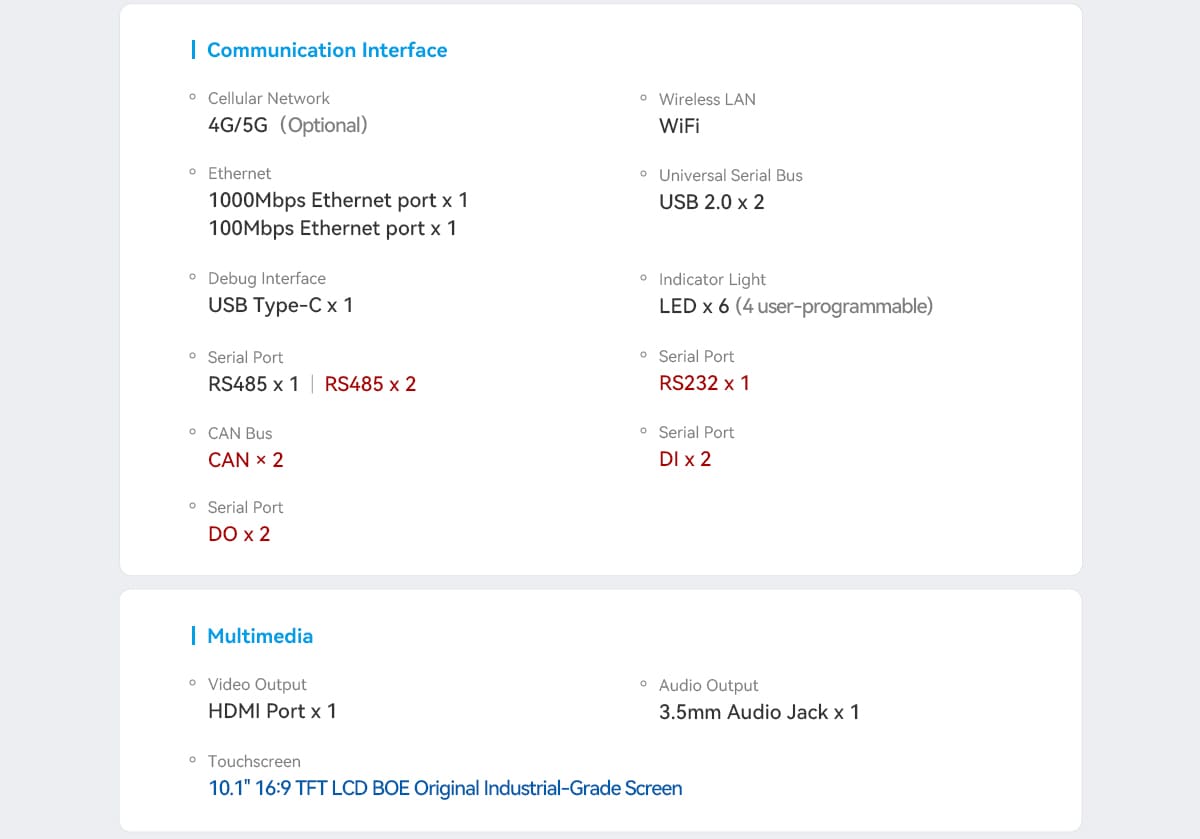Screen dimensions: 1200x839
Task: Click the LED x 6 indicator light value
Action: click(x=796, y=306)
